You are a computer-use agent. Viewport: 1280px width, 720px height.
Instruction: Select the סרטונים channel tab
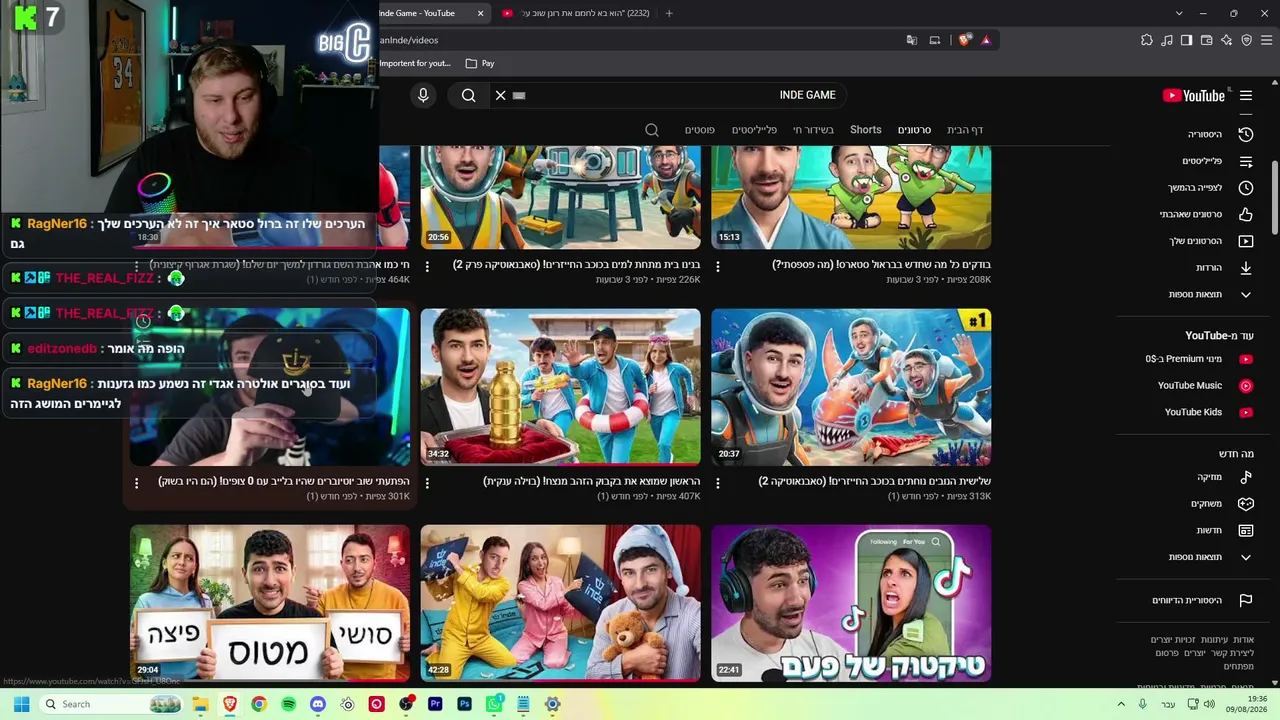pyautogui.click(x=914, y=130)
